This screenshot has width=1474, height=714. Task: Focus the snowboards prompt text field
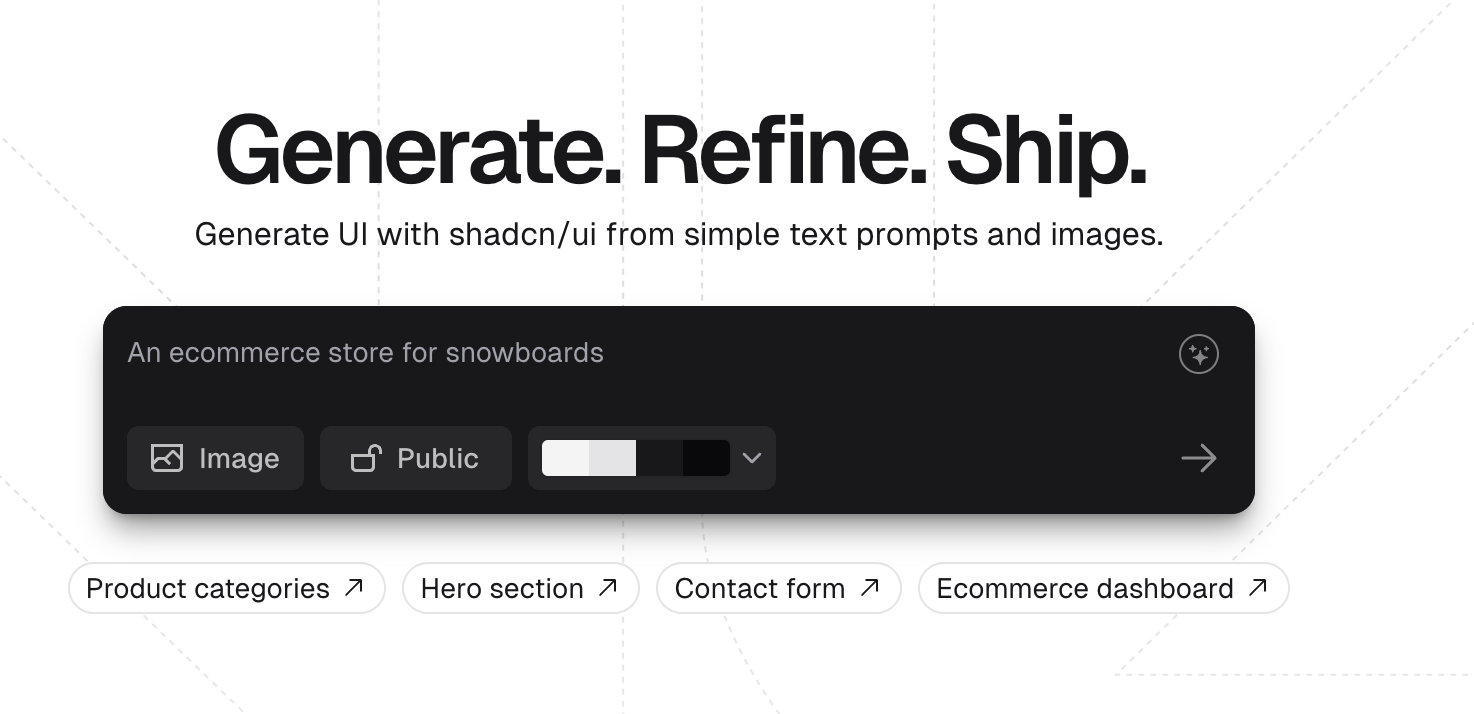[640, 353]
